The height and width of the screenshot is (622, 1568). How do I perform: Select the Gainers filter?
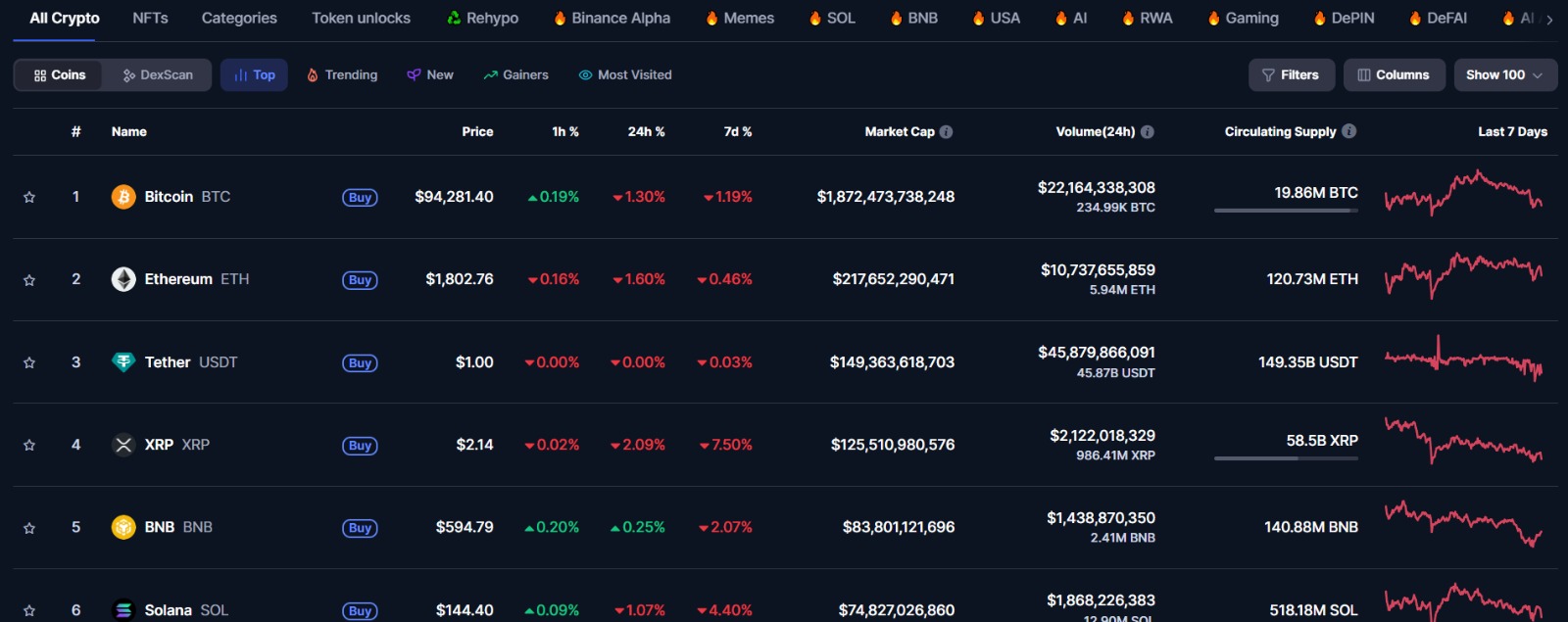[515, 74]
